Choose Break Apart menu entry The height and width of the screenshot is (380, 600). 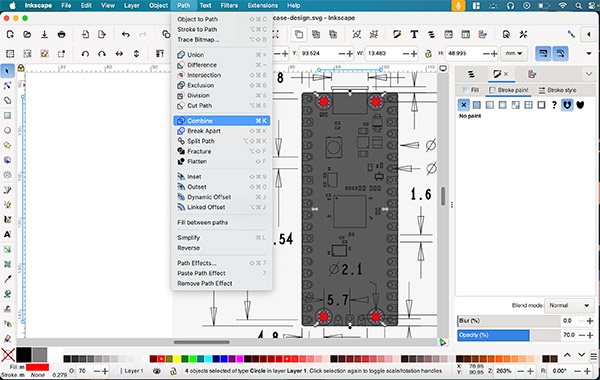(222, 131)
